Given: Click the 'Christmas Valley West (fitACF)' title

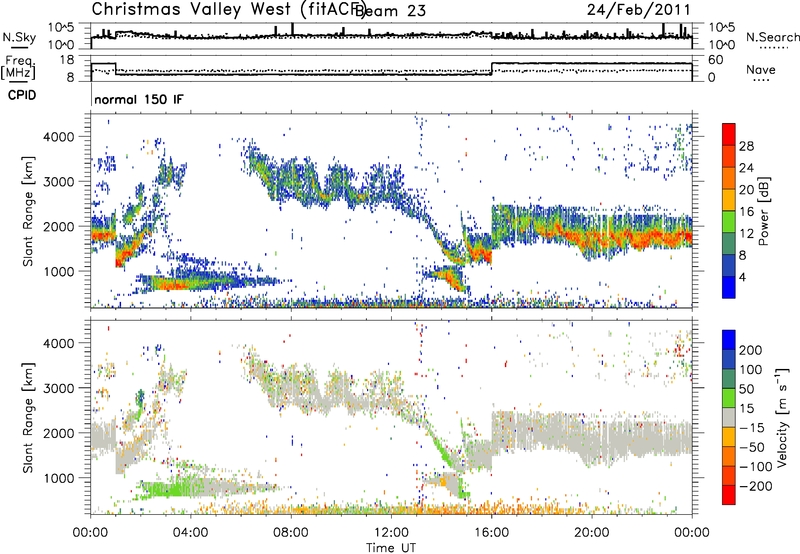Looking at the screenshot, I should point(228,9).
